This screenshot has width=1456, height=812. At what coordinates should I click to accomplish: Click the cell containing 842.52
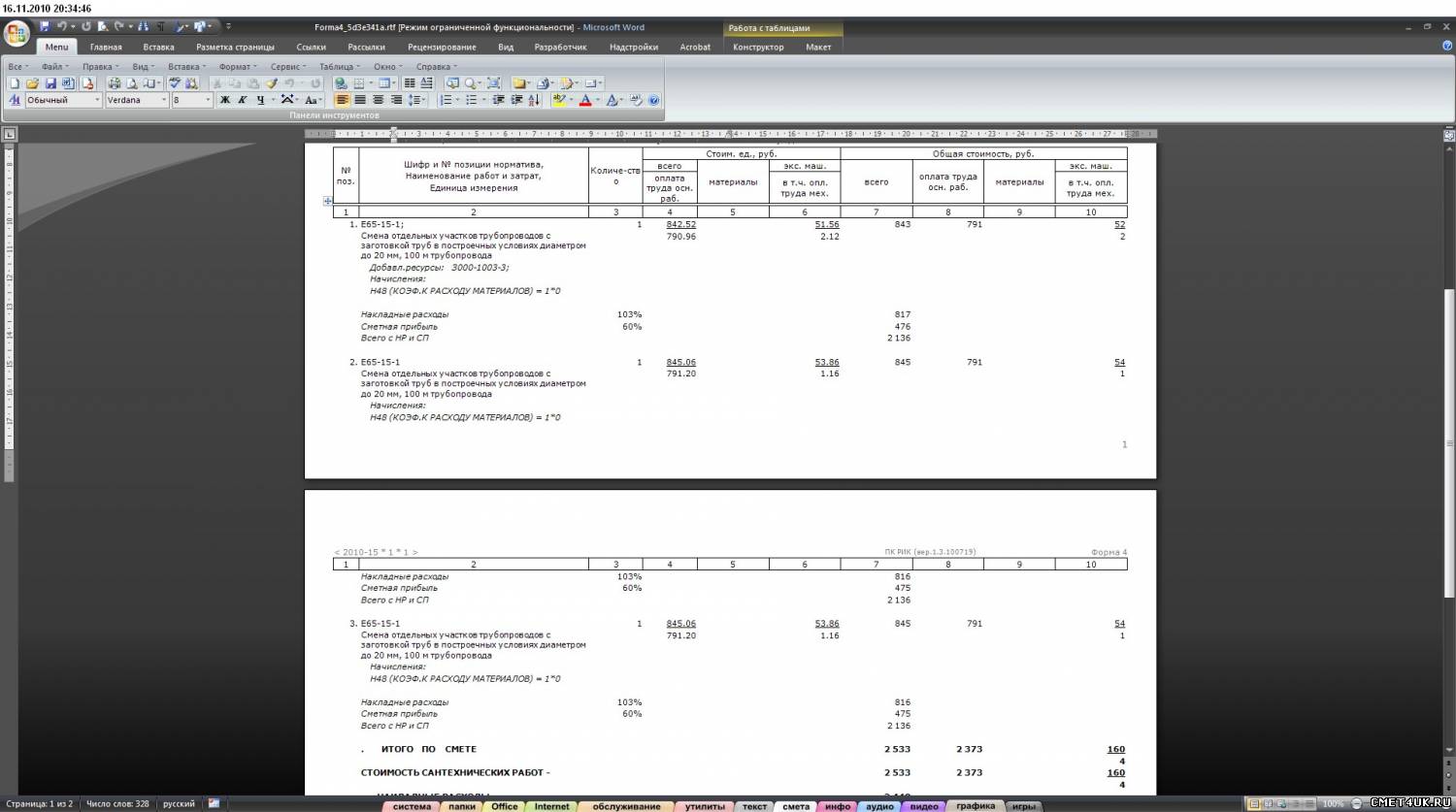680,225
